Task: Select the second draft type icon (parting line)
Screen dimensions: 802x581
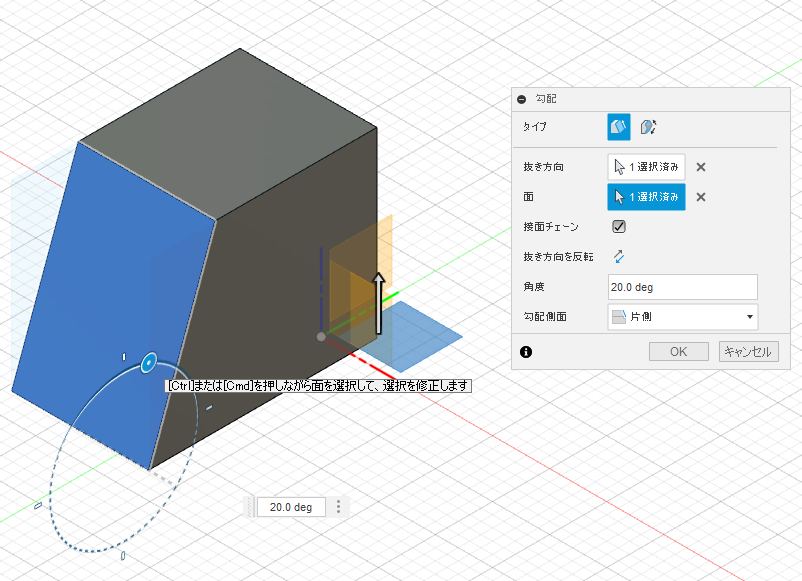Action: pos(648,127)
